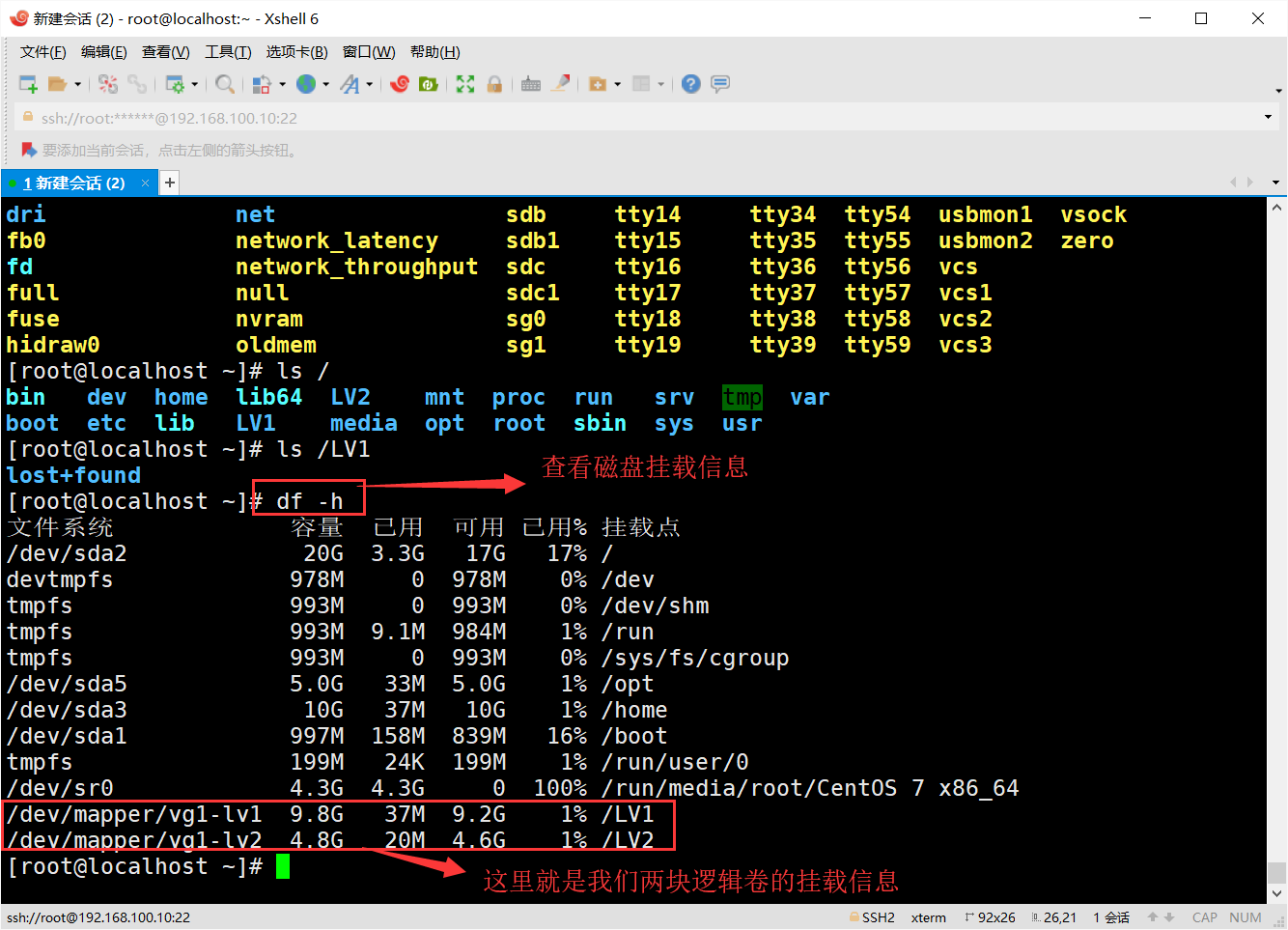
Task: Click the terminal vertical scrollbar thumb
Action: [x=1276, y=873]
